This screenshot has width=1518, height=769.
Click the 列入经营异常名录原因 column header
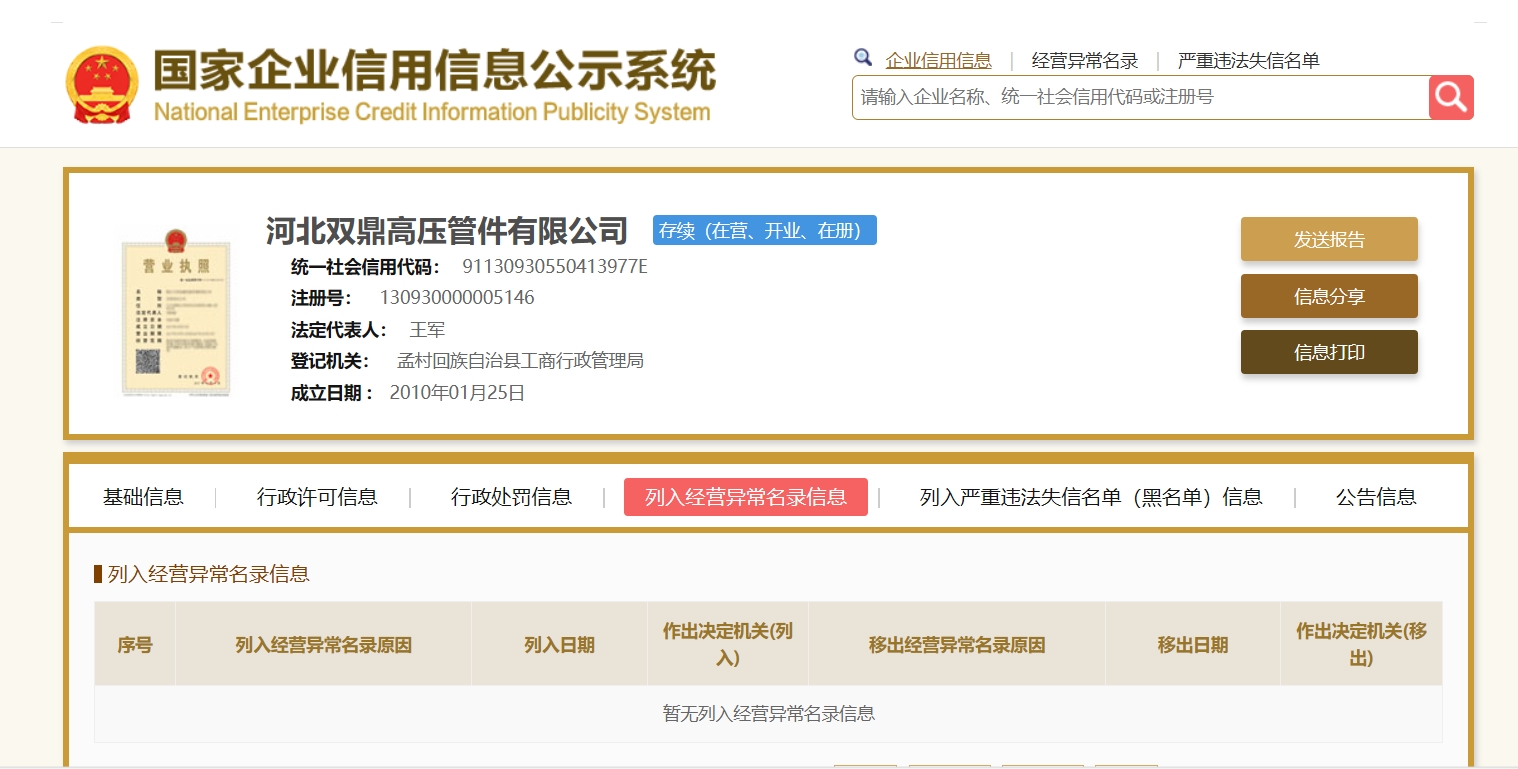pyautogui.click(x=323, y=645)
